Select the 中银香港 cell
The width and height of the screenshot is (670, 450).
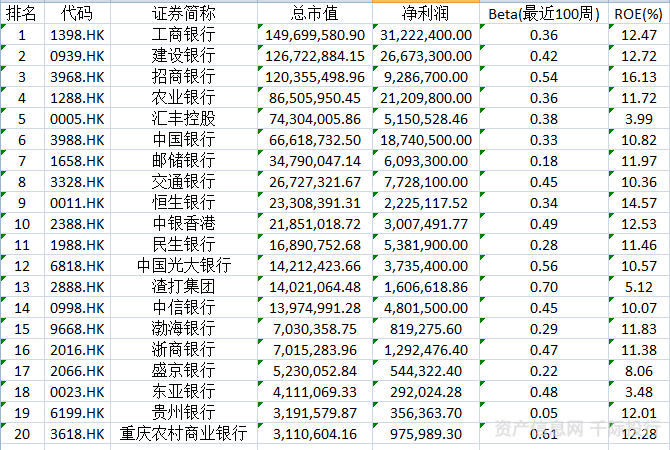184,224
